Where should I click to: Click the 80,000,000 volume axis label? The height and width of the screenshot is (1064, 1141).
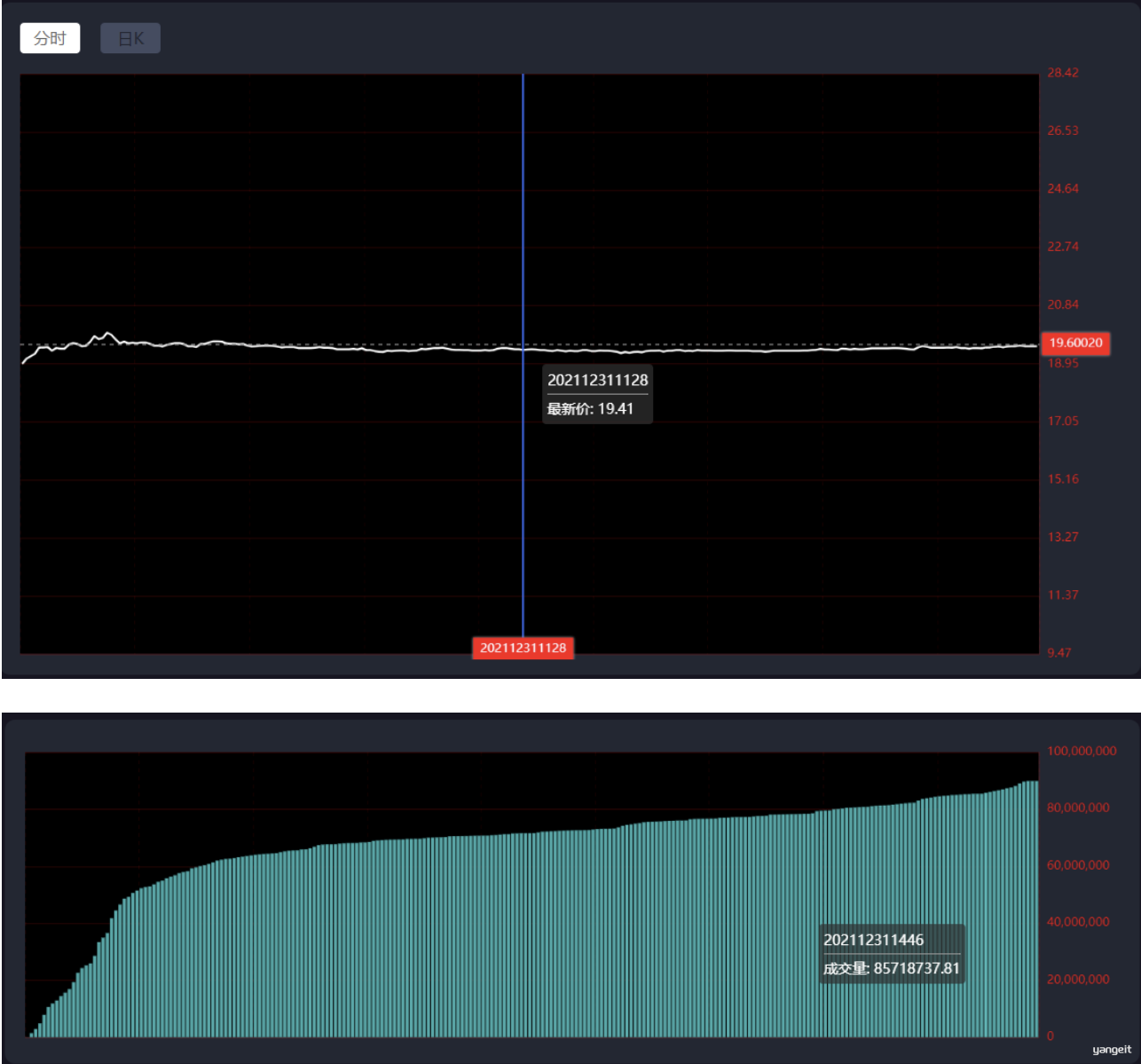pyautogui.click(x=1078, y=808)
